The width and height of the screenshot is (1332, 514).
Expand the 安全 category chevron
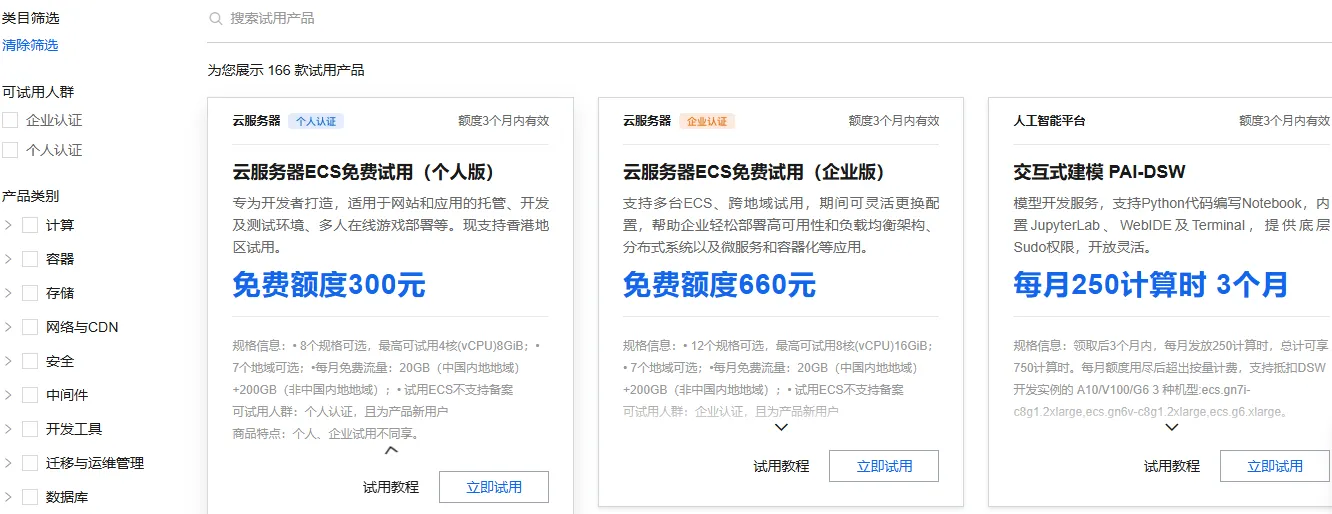coord(8,361)
